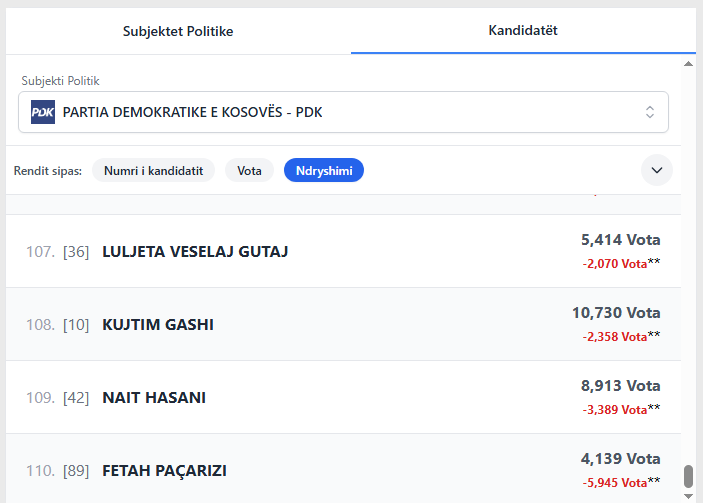Sort candidates by Vota
This screenshot has width=703, height=503.
point(249,170)
